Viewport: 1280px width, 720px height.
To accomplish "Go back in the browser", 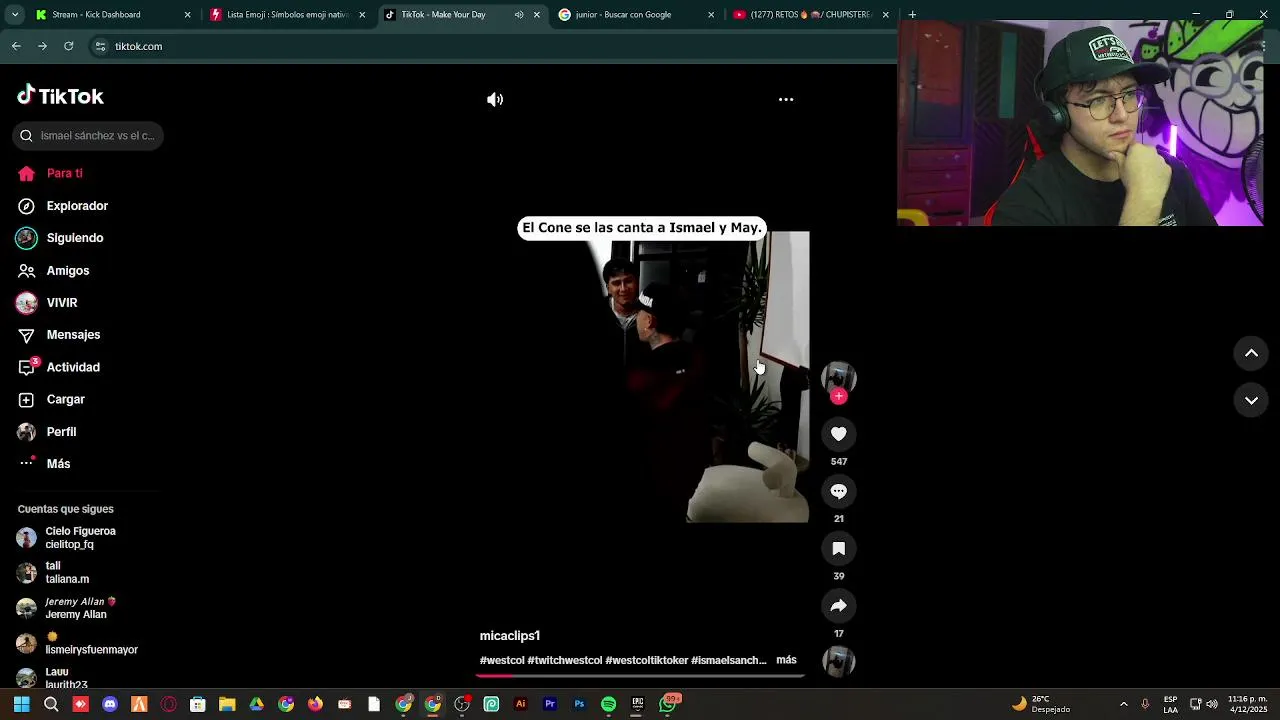I will point(16,46).
